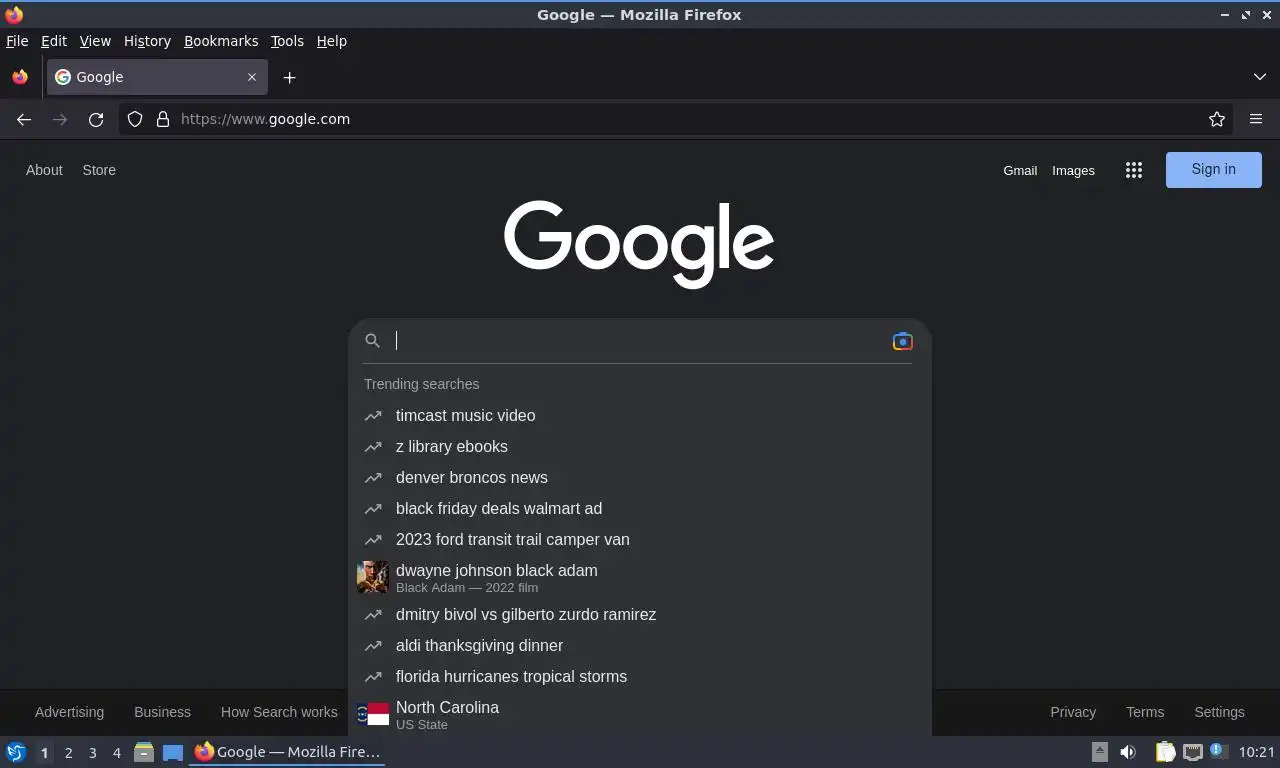This screenshot has width=1280, height=768.
Task: Open the Help menu
Action: (x=332, y=41)
